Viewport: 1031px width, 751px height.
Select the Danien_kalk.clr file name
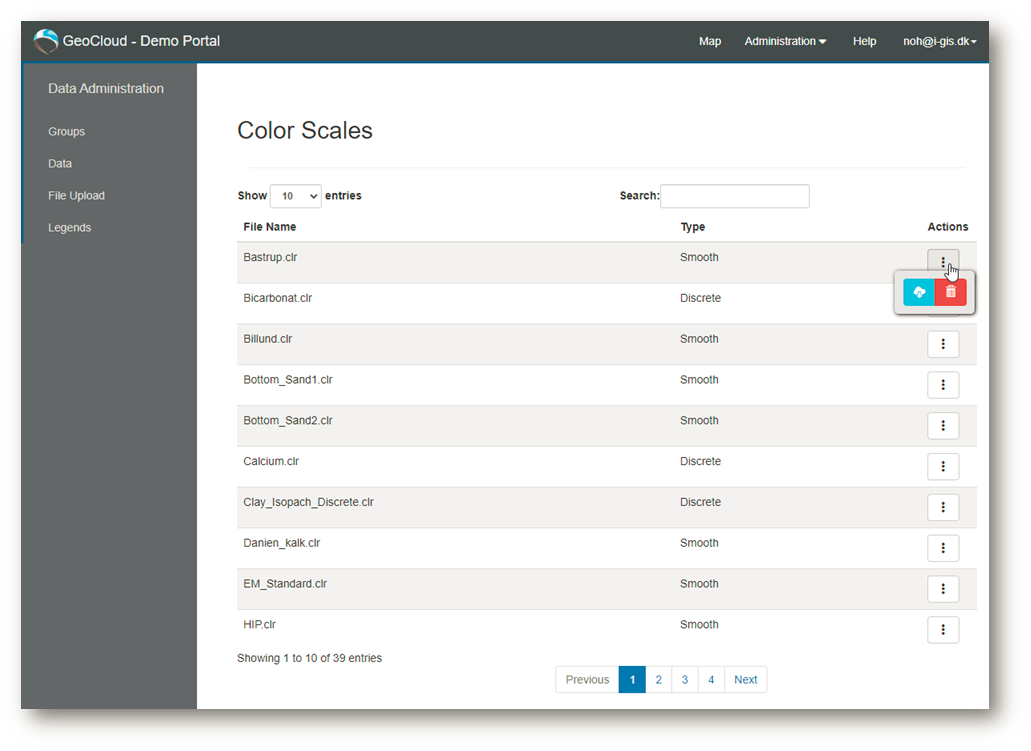(281, 543)
